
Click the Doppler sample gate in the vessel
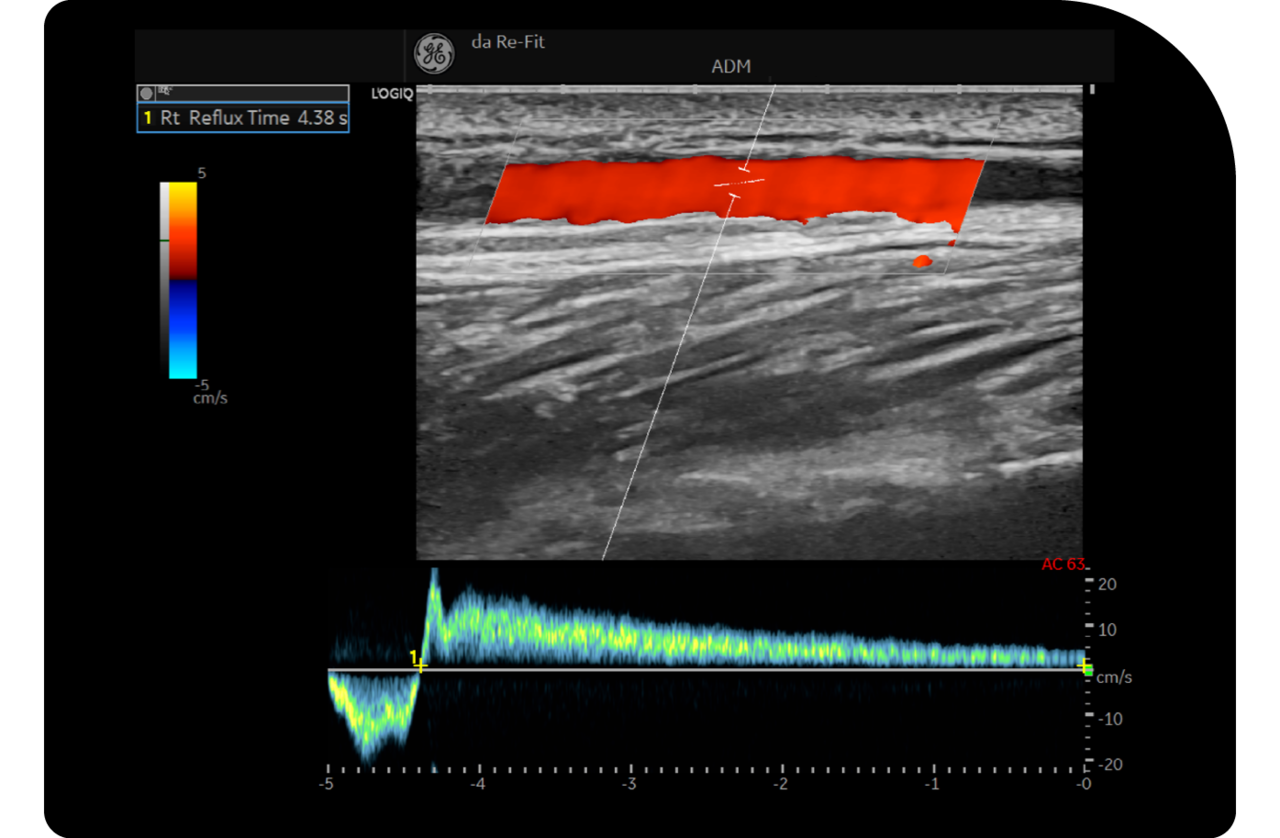point(739,182)
